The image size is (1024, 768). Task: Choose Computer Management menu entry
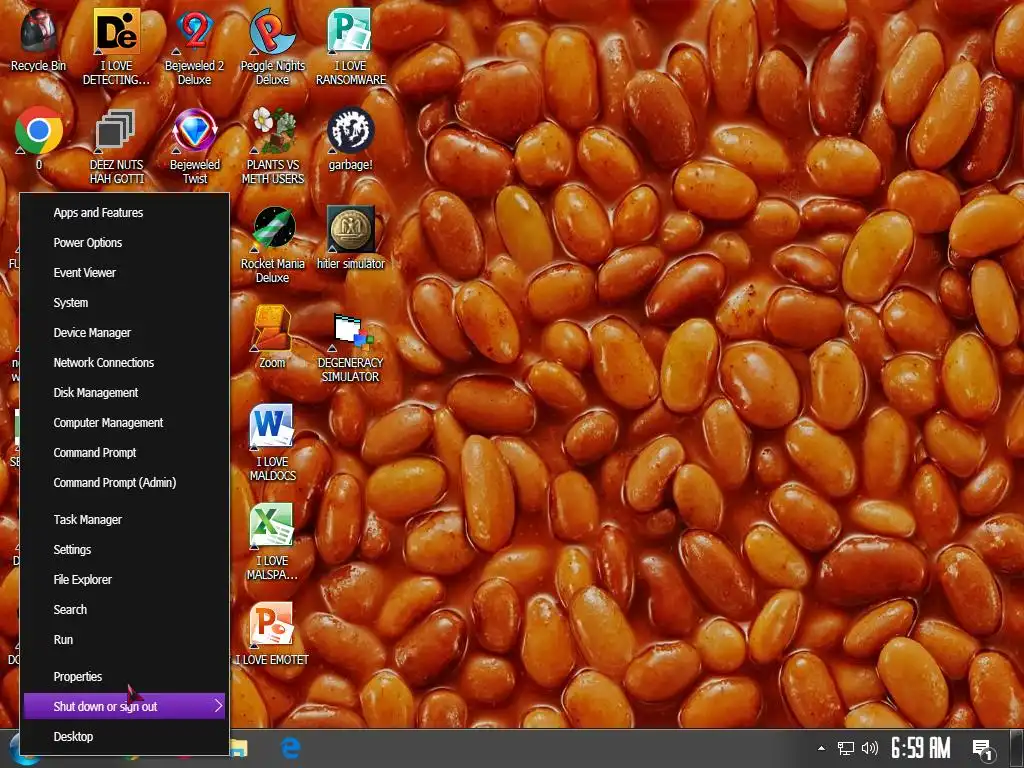coord(125,423)
